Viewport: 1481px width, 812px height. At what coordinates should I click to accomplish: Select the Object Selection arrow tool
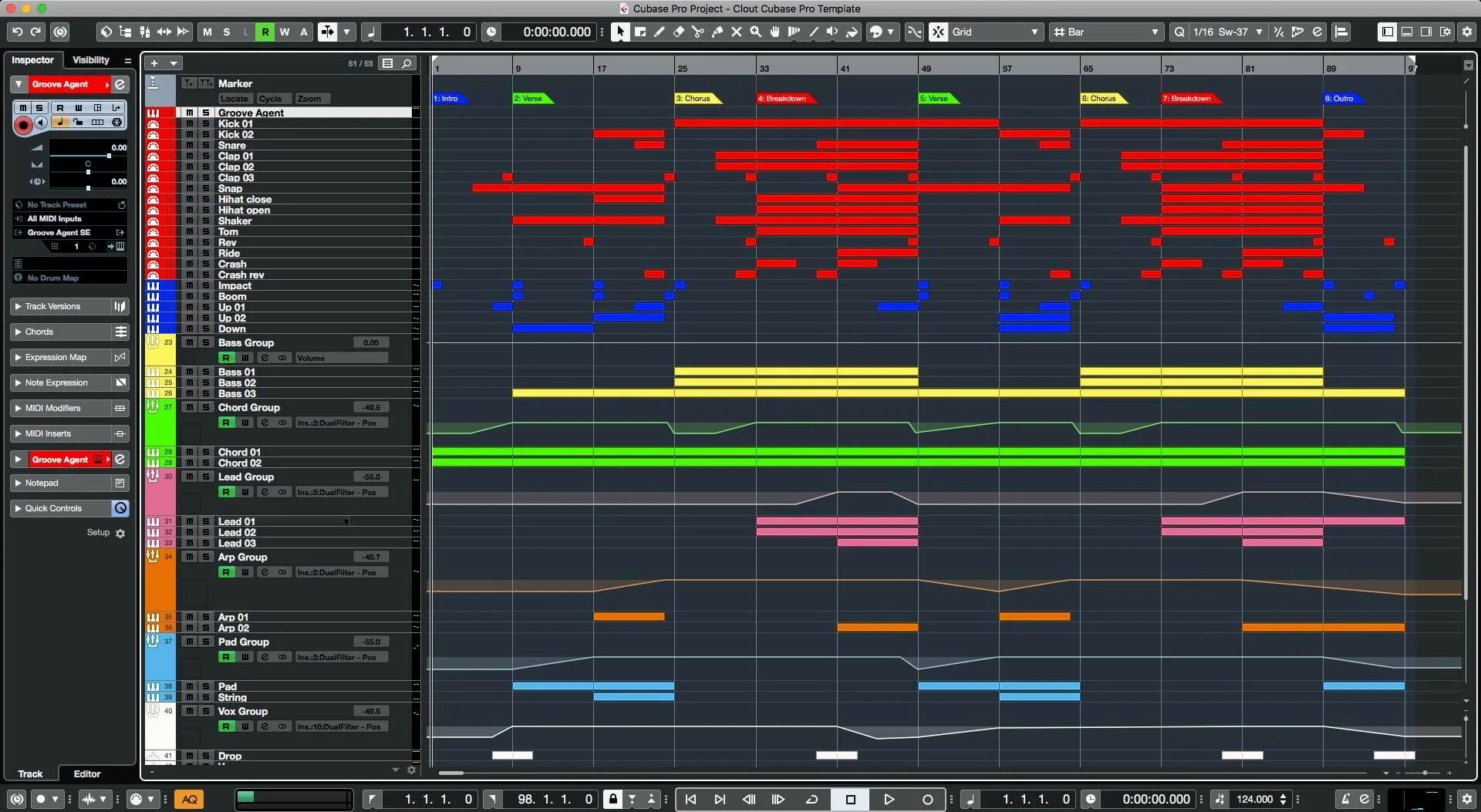coord(620,32)
